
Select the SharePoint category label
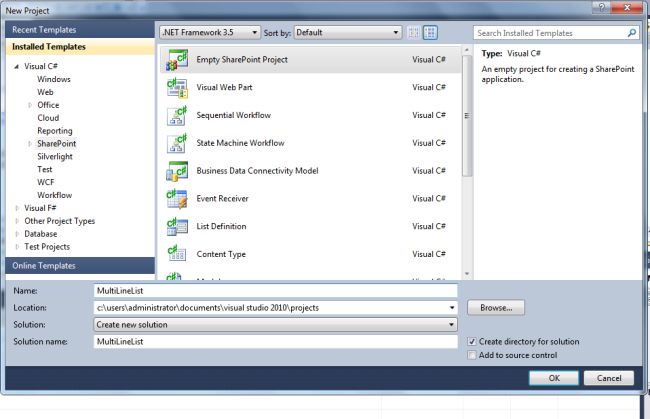coord(57,144)
